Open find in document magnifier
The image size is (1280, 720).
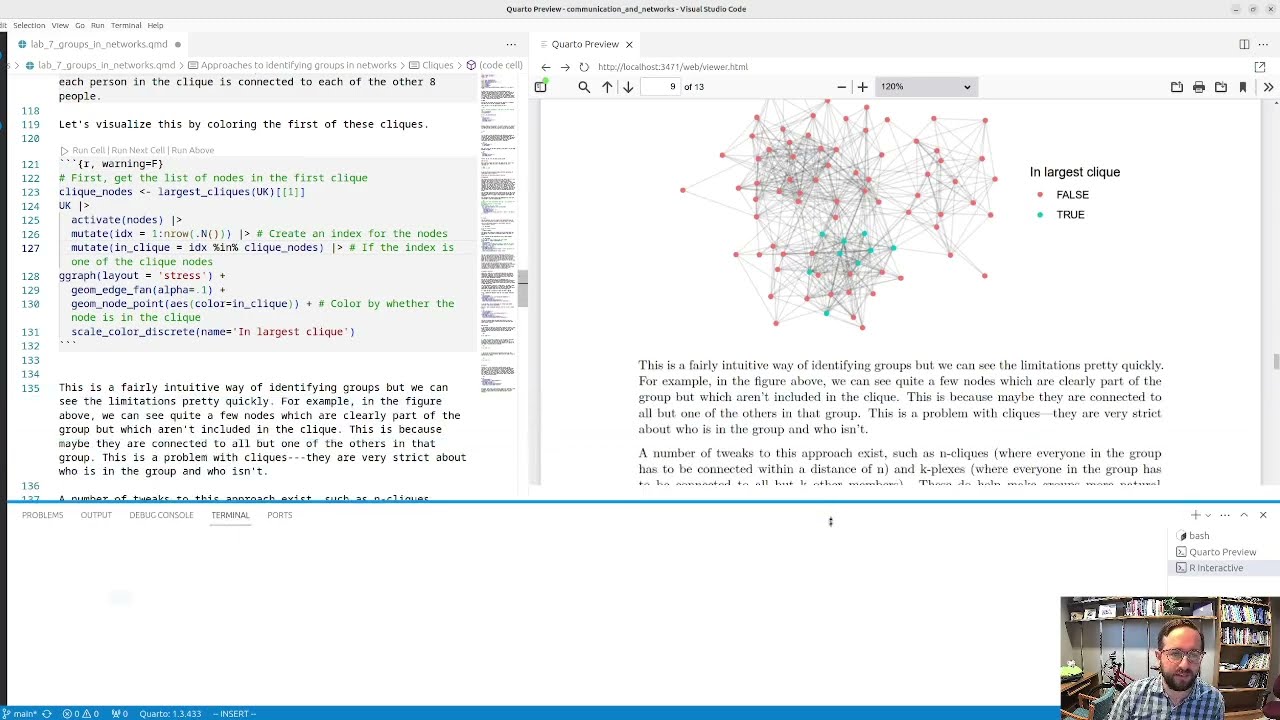click(x=584, y=87)
